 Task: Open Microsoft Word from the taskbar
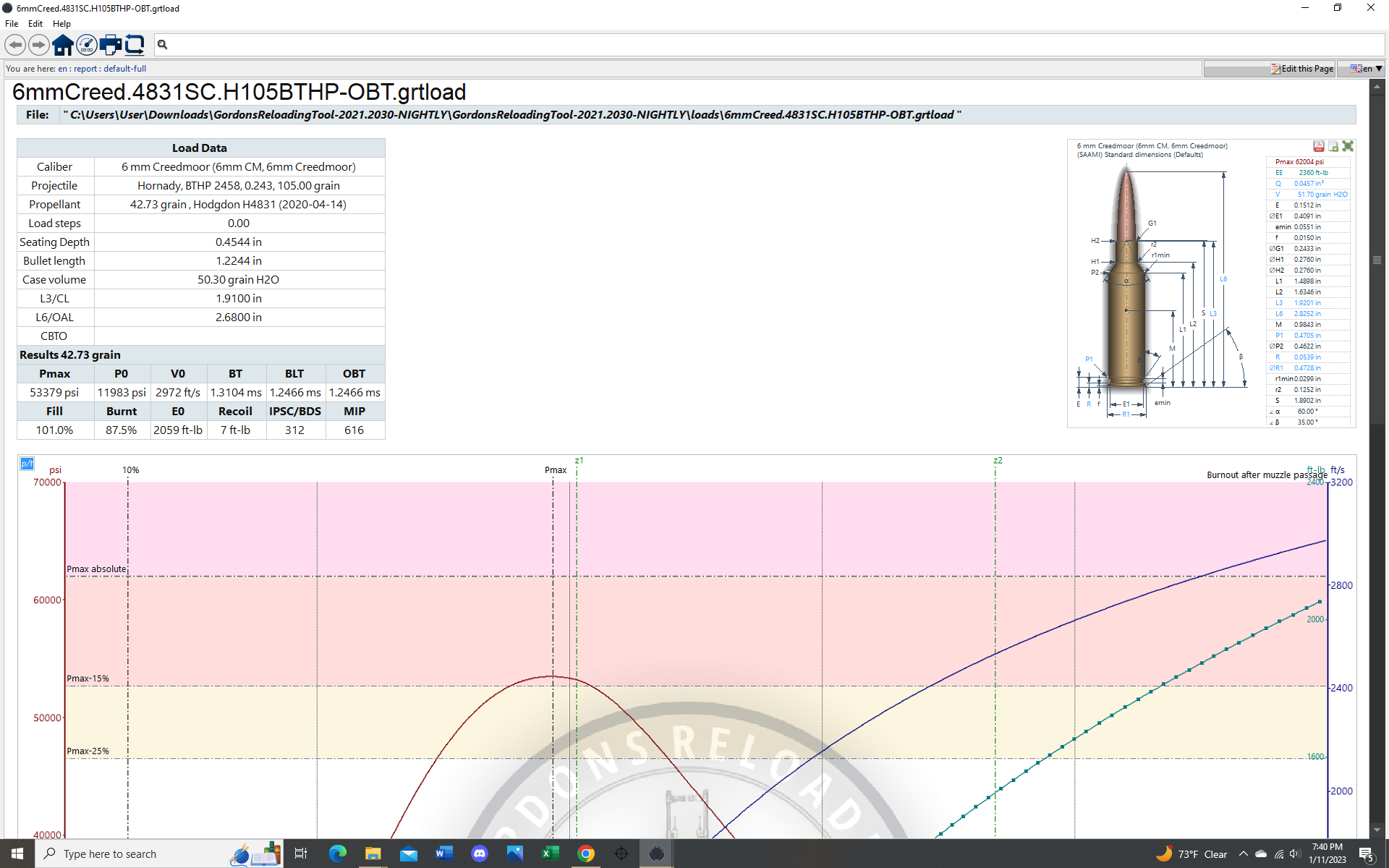[443, 854]
